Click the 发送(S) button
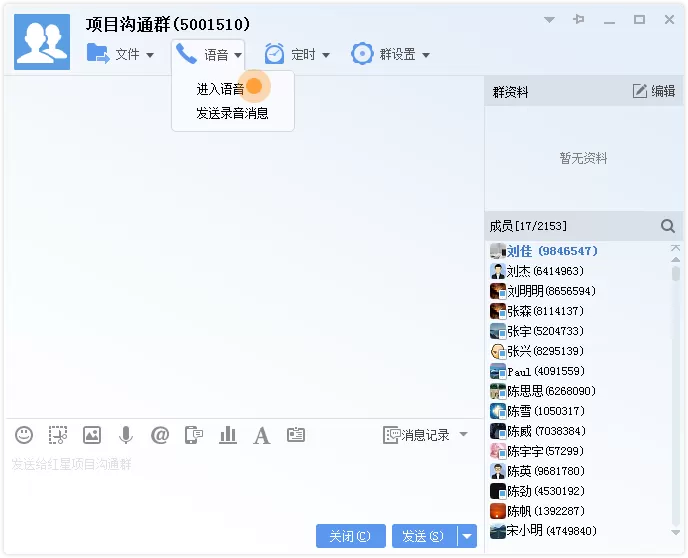Image resolution: width=688 pixels, height=558 pixels. click(x=424, y=536)
